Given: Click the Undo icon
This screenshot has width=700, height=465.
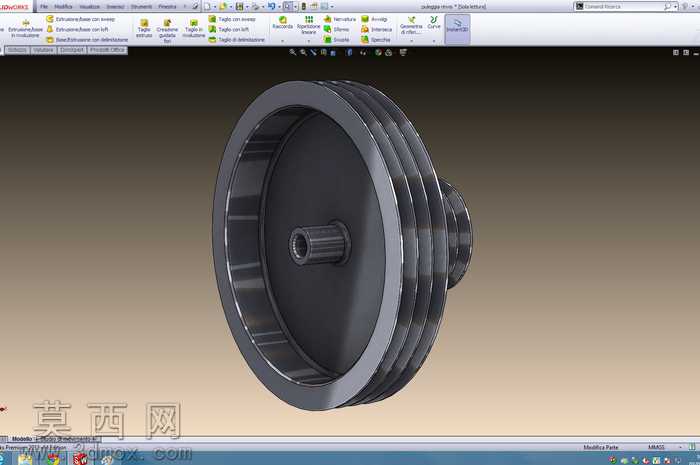Looking at the screenshot, I should coord(271,7).
